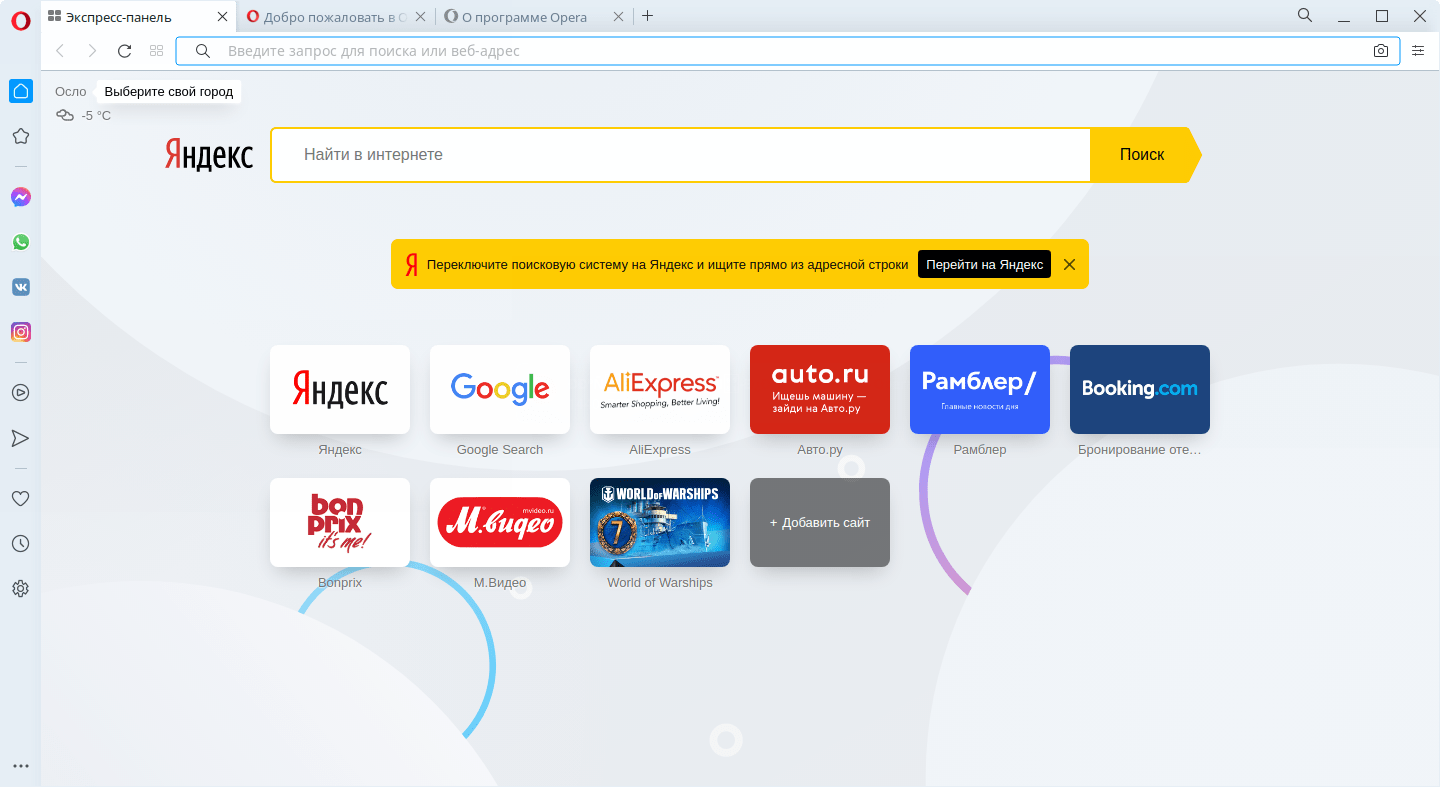Open Easy Setup sliders icon

(1418, 51)
